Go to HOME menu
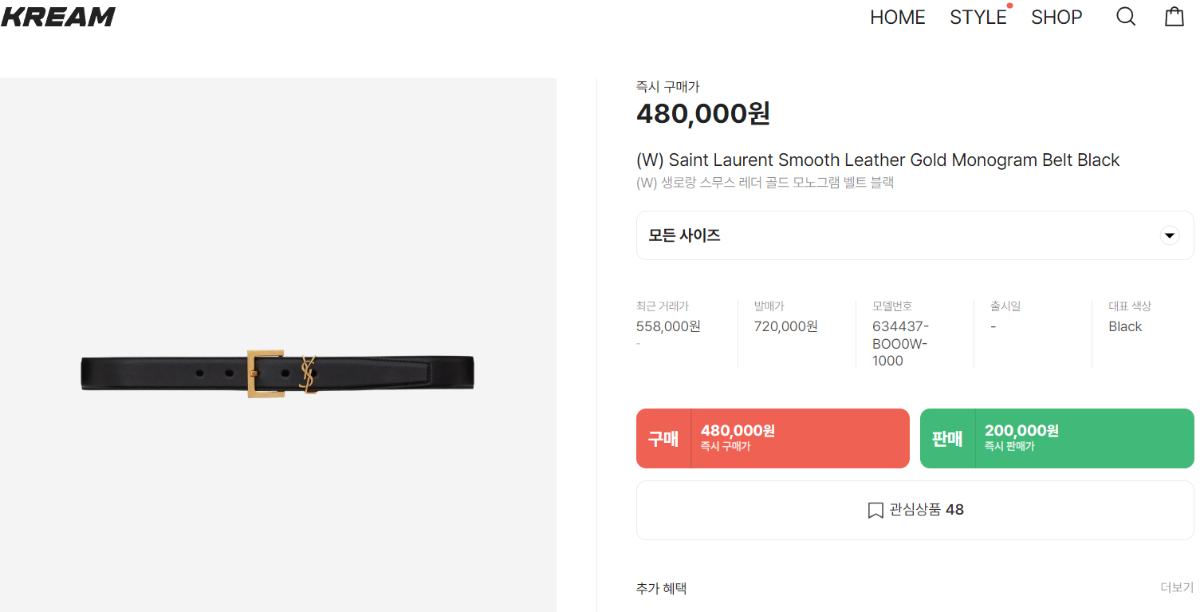This screenshot has height=612, width=1200. pyautogui.click(x=897, y=17)
